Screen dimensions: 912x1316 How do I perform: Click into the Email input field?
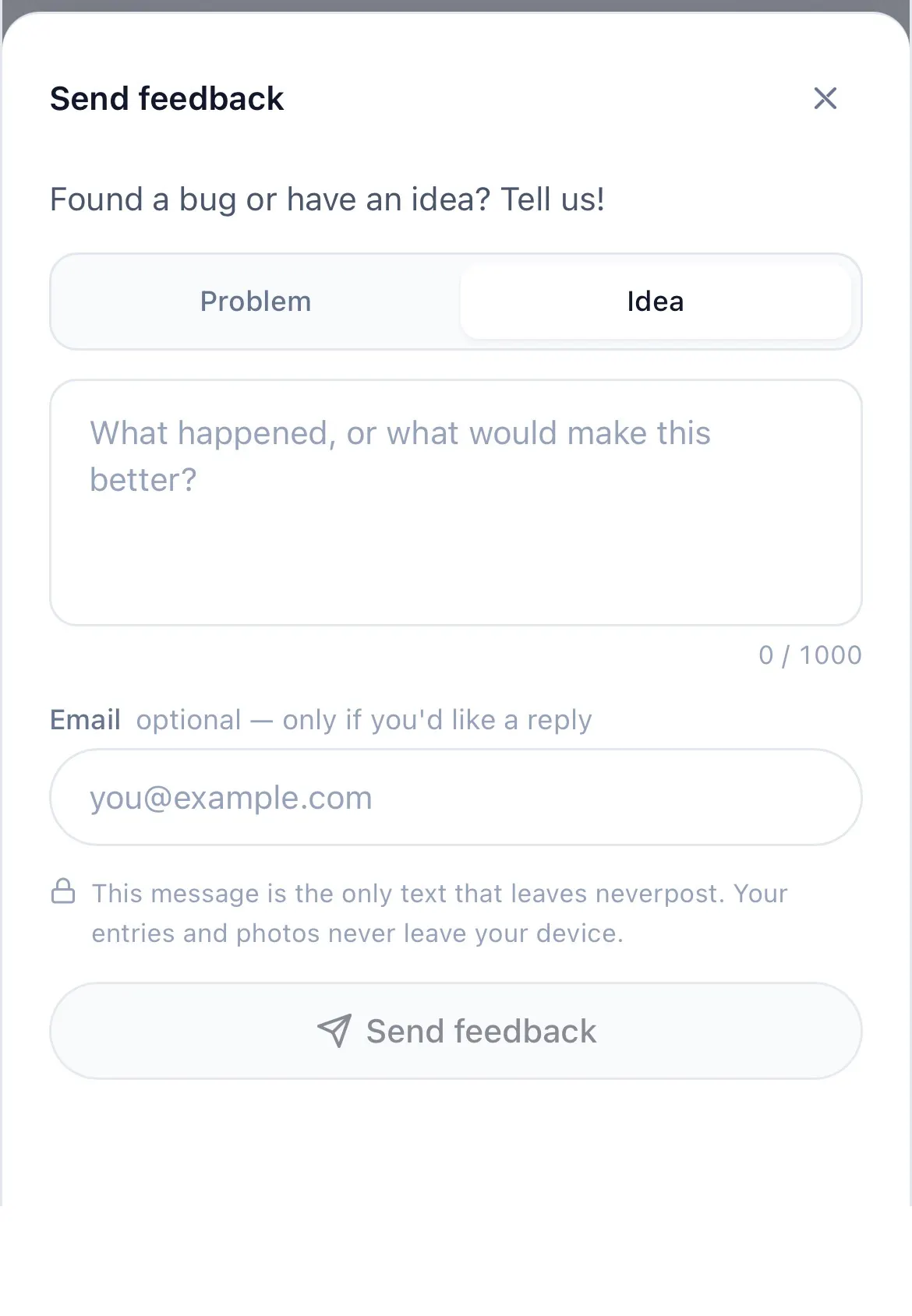point(456,797)
